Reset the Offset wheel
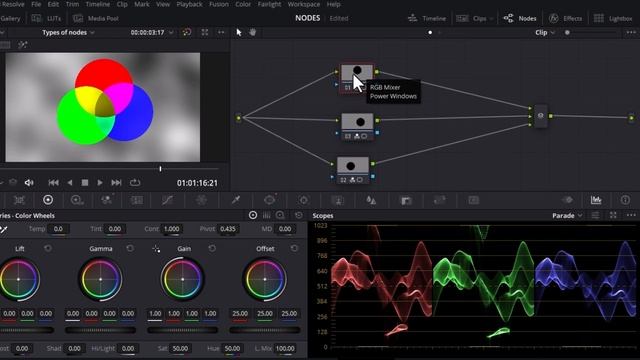The width and height of the screenshot is (640, 360). coord(294,248)
